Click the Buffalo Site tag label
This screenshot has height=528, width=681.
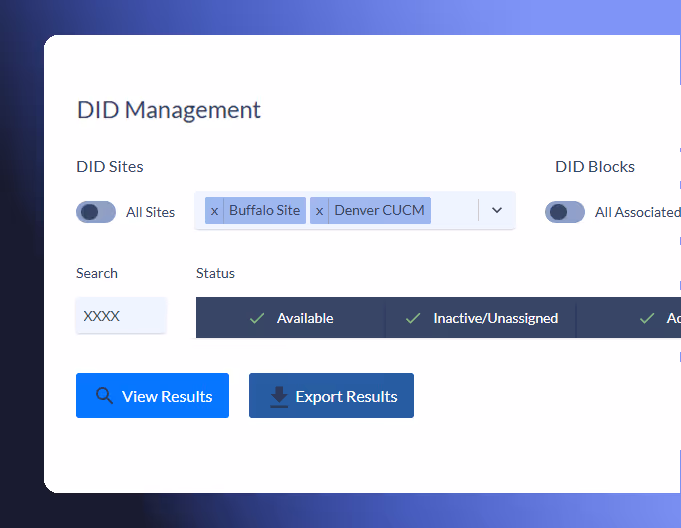tap(264, 211)
